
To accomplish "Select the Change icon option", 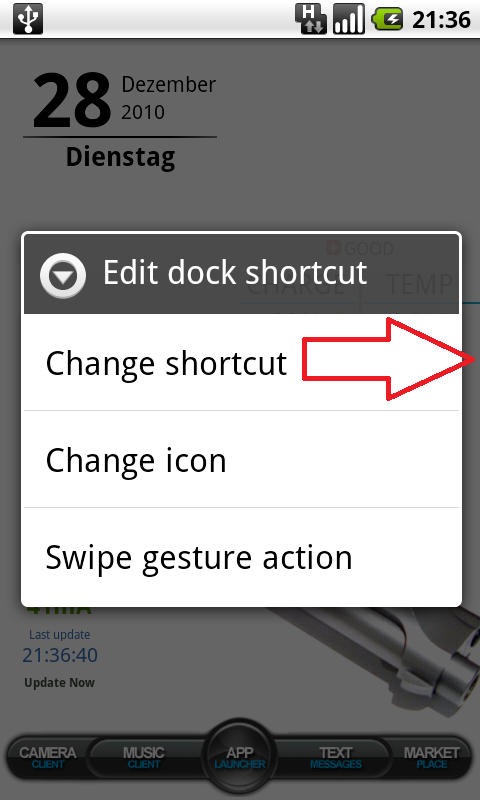I will coord(241,459).
